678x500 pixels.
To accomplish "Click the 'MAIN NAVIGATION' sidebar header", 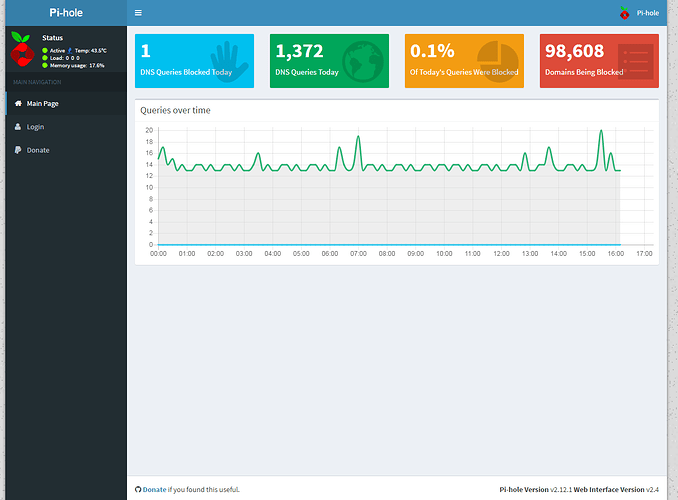I will [x=37, y=82].
